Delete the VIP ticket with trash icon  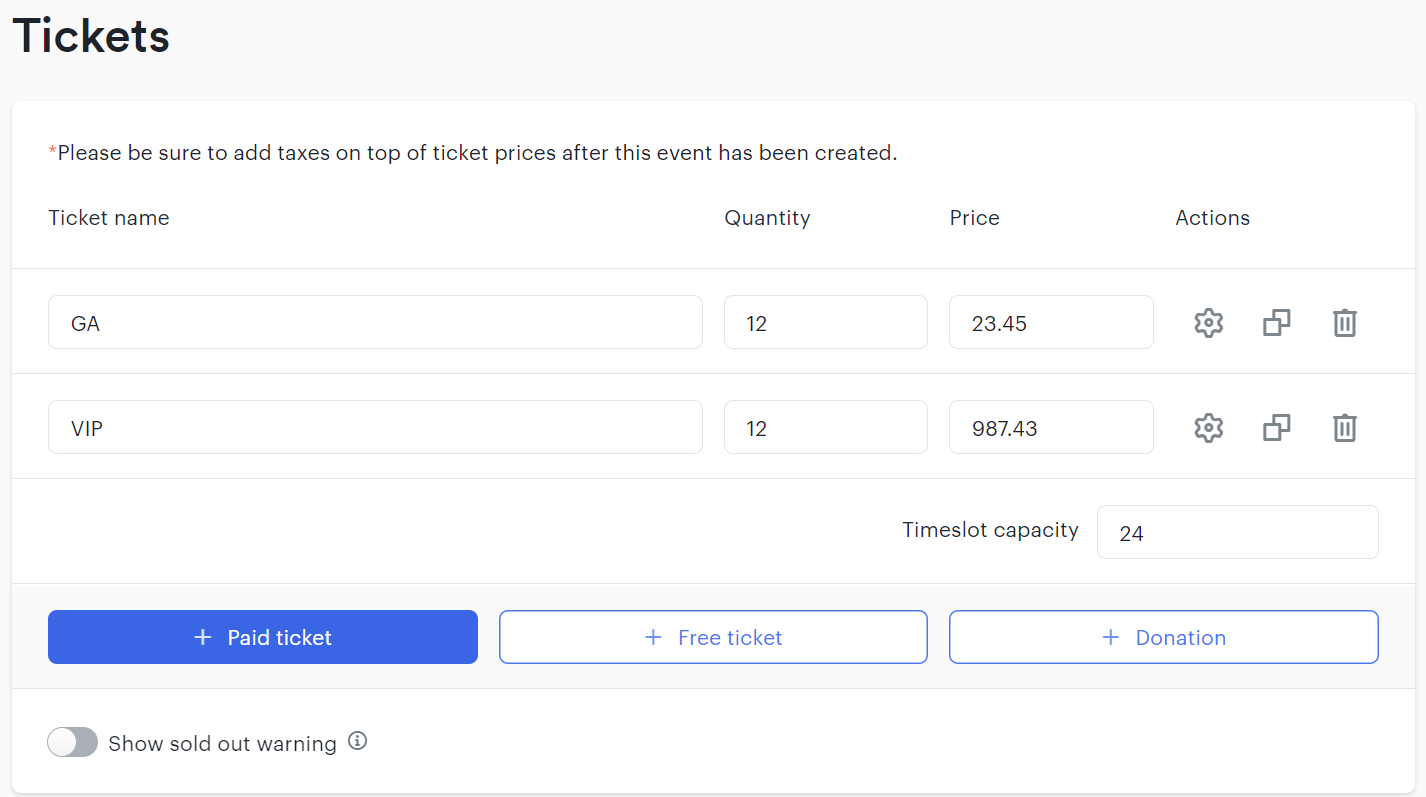[1345, 428]
